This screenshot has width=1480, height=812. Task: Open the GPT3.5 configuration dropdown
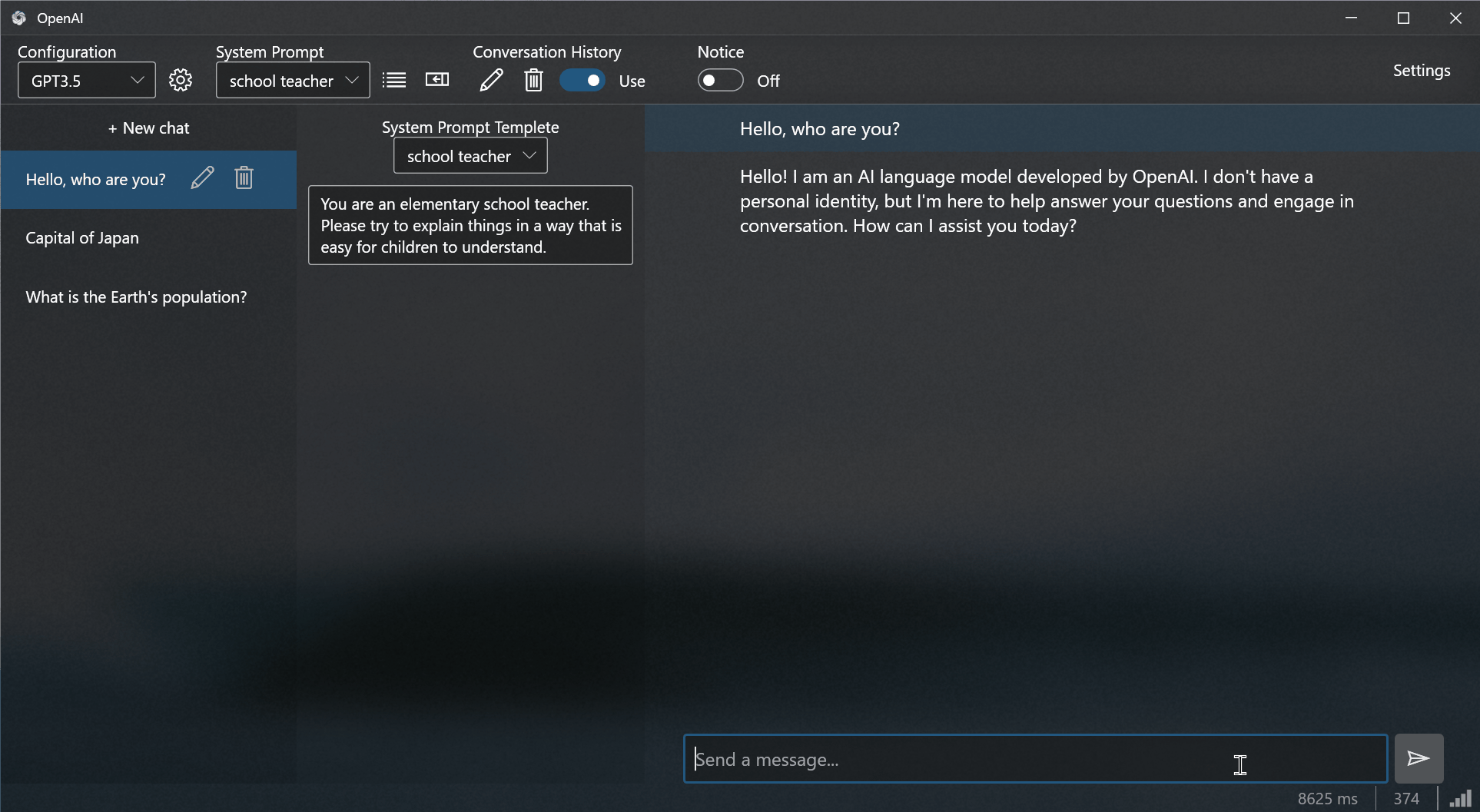87,80
